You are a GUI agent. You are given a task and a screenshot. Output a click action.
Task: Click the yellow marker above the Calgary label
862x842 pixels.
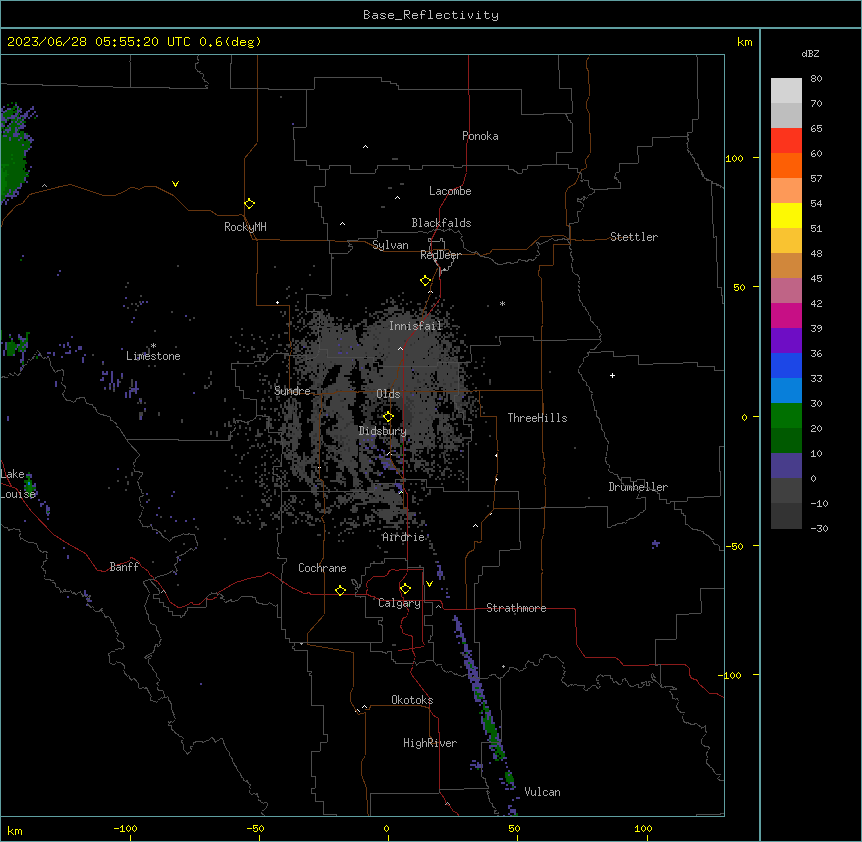405,589
